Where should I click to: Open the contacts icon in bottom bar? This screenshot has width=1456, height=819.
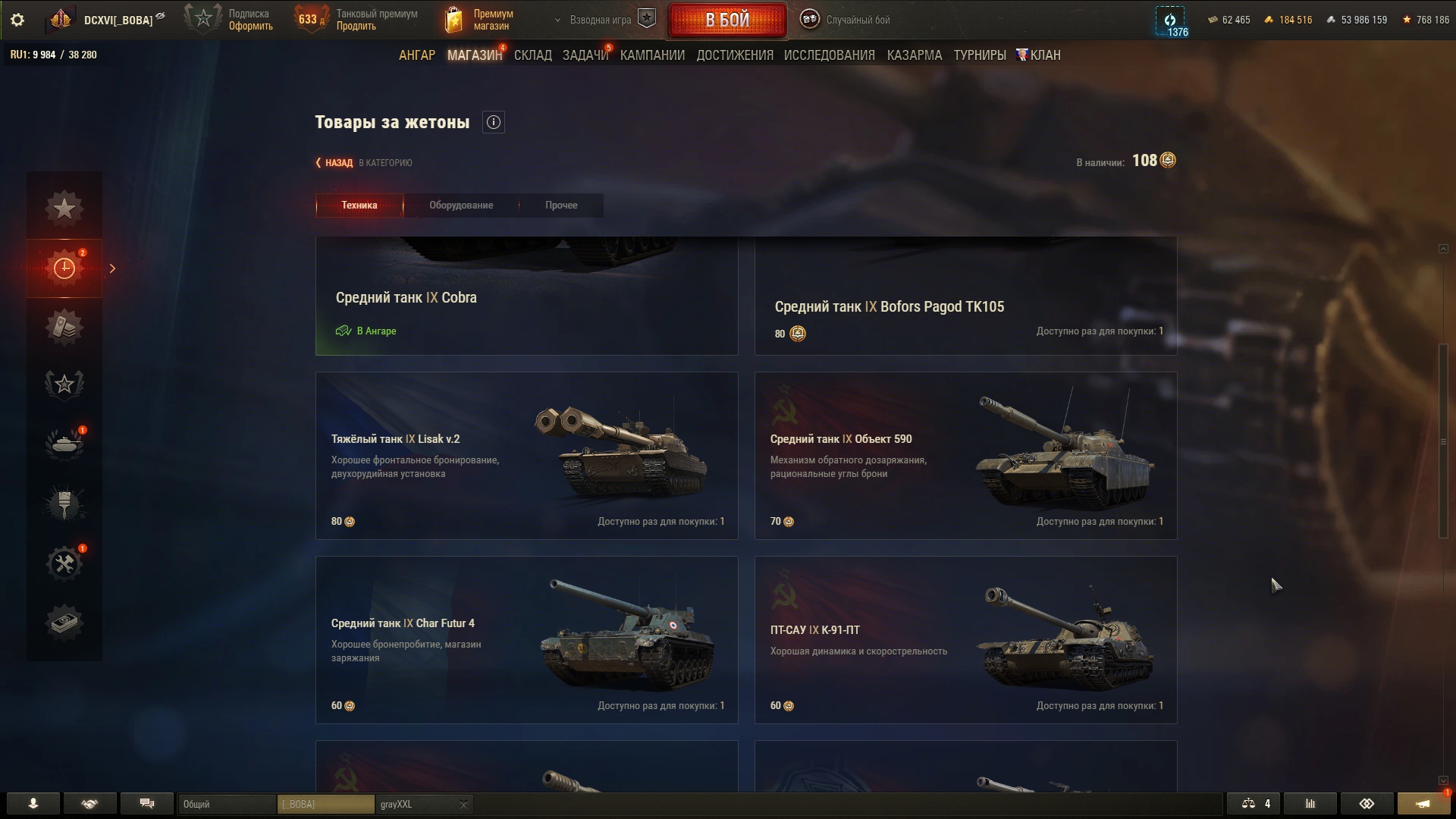coord(33,804)
